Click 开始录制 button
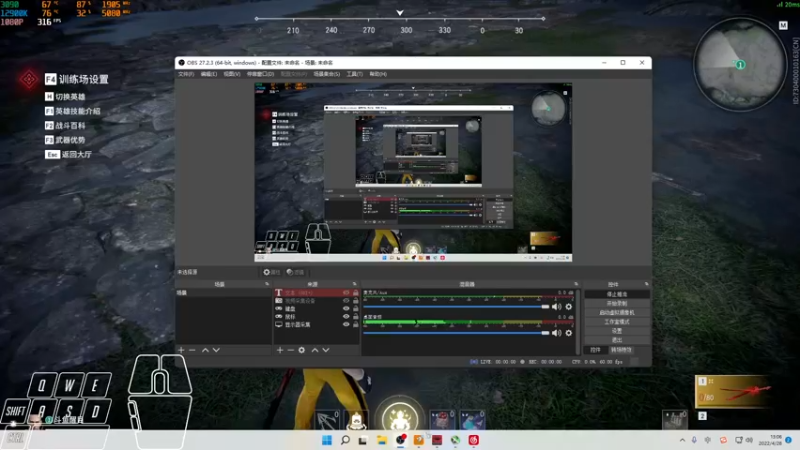 [x=617, y=304]
